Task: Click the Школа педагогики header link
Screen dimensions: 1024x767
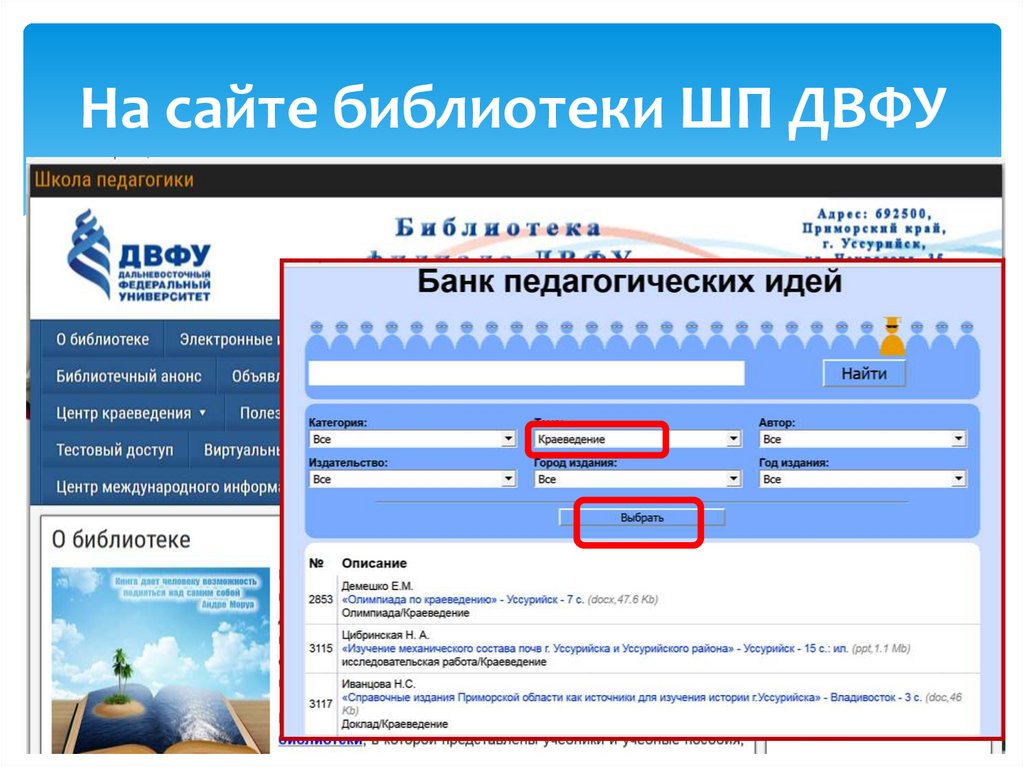Action: [114, 180]
